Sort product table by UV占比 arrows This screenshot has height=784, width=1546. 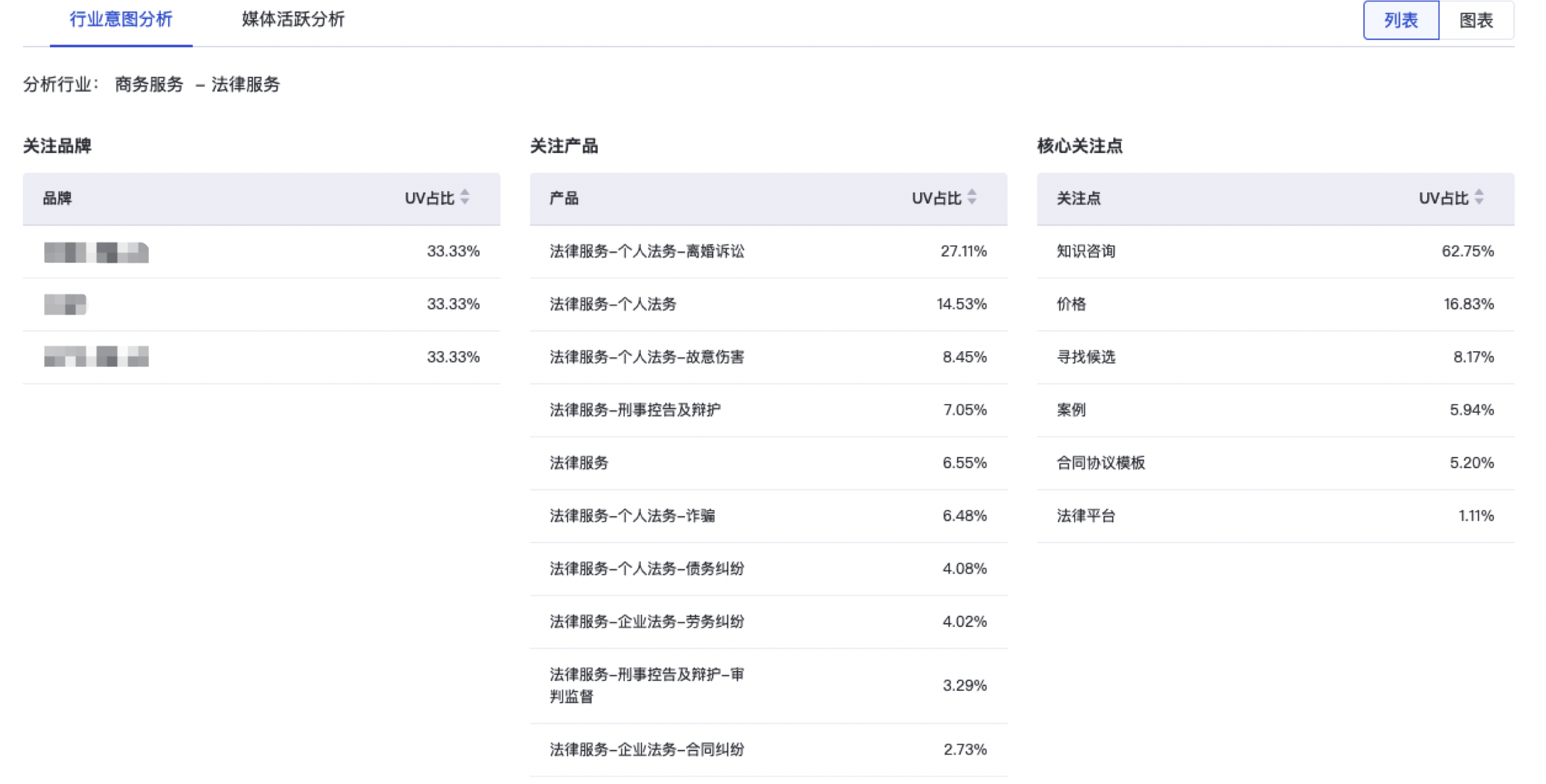[971, 197]
